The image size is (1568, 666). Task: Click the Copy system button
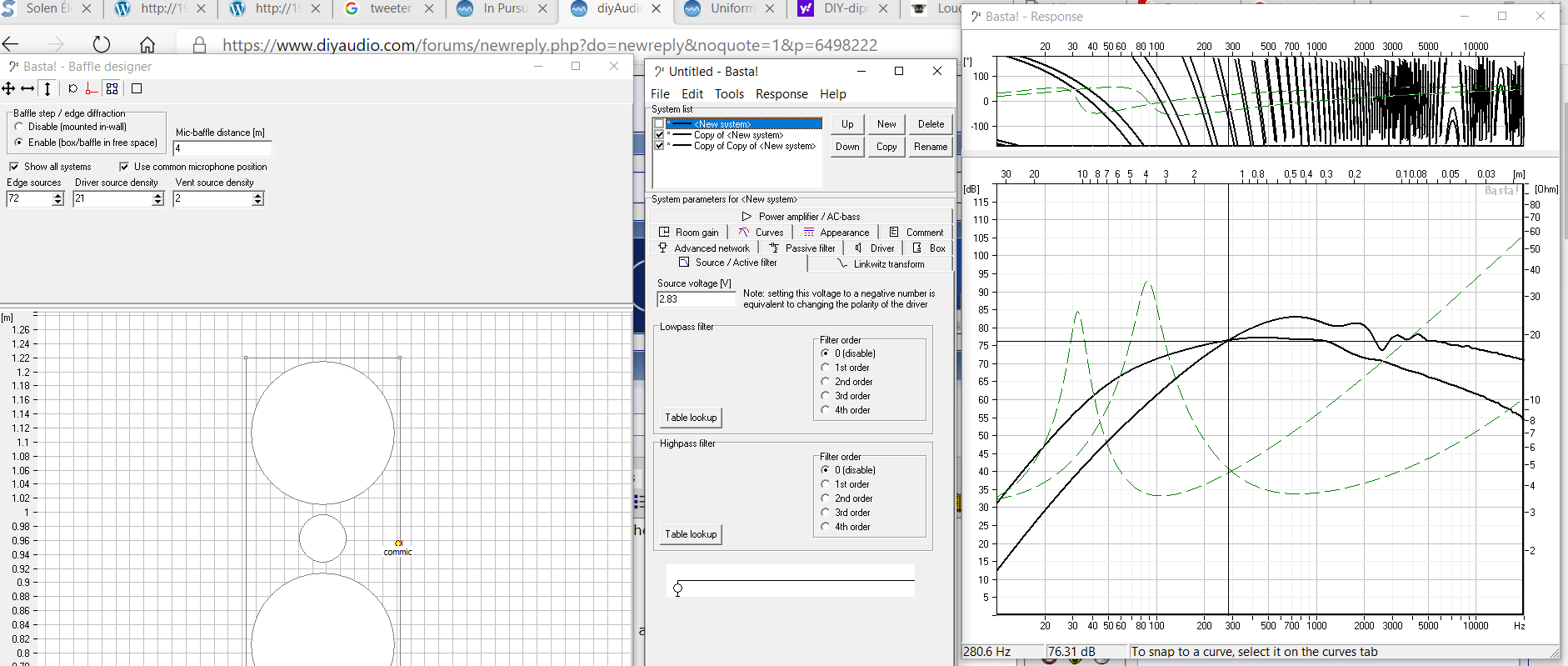pyautogui.click(x=886, y=147)
